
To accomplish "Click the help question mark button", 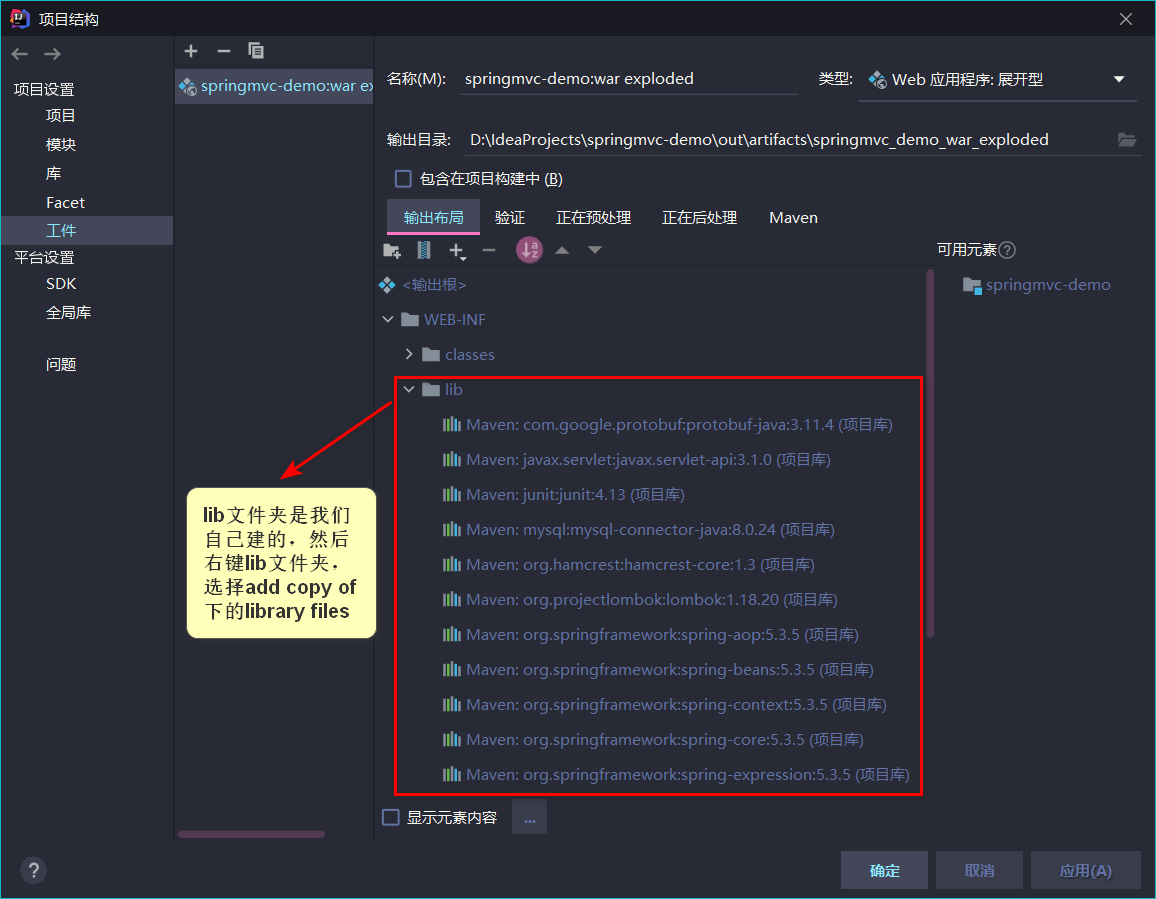I will pyautogui.click(x=33, y=870).
